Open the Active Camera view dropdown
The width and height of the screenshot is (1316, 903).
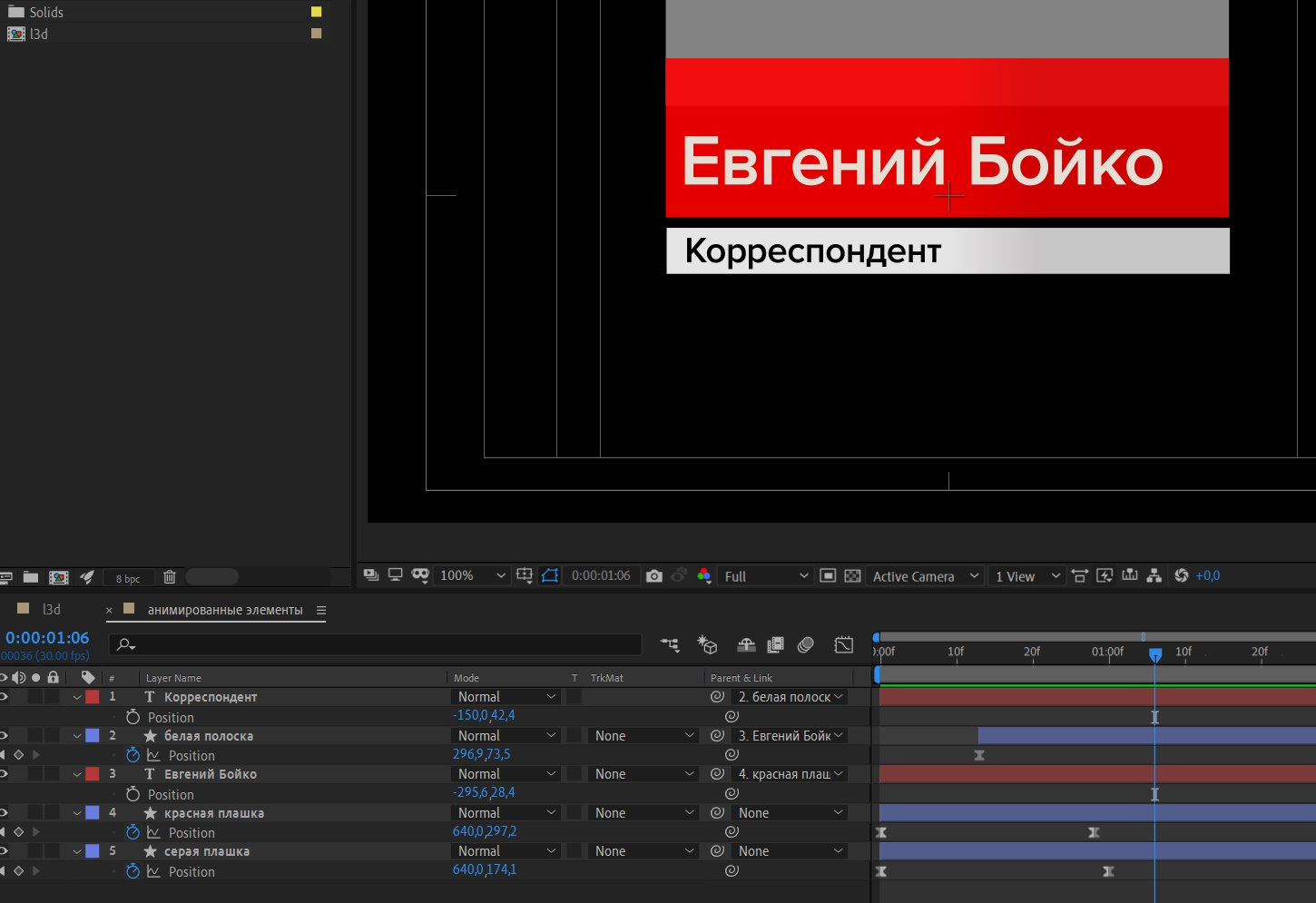coord(924,575)
